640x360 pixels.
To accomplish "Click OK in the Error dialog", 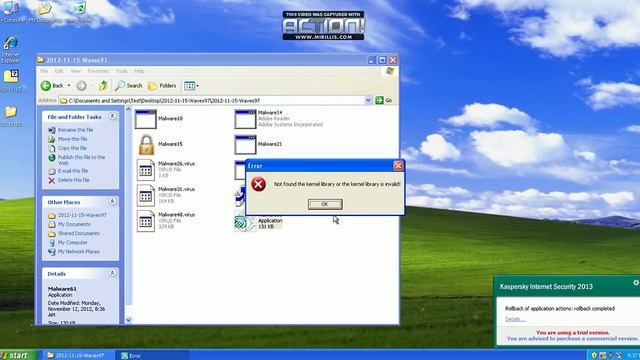I will click(x=325, y=204).
